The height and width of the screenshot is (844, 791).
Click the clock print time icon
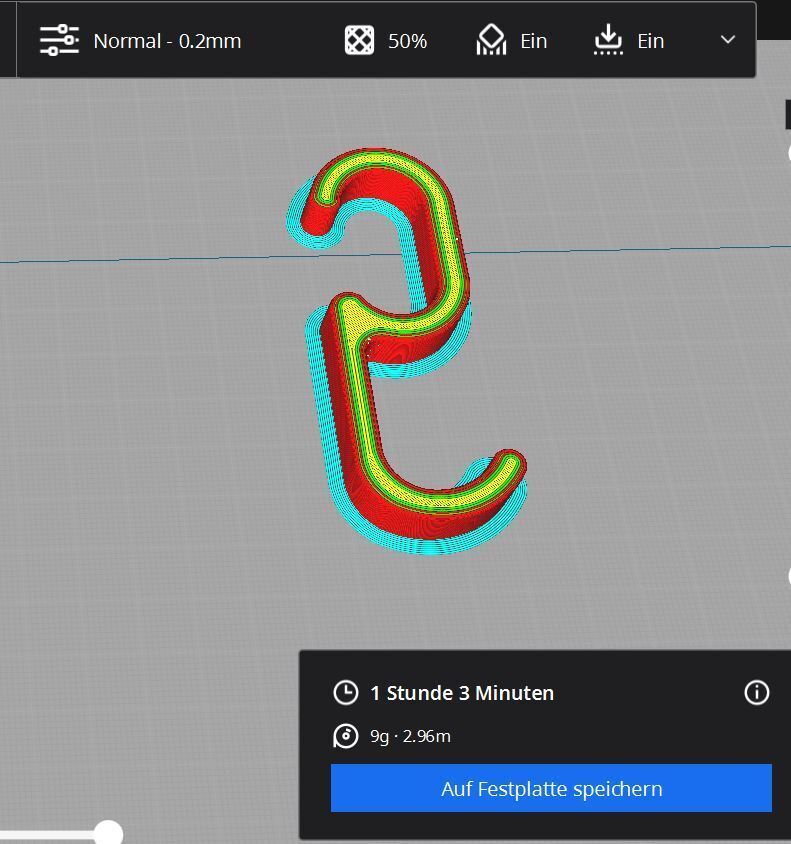(x=345, y=693)
